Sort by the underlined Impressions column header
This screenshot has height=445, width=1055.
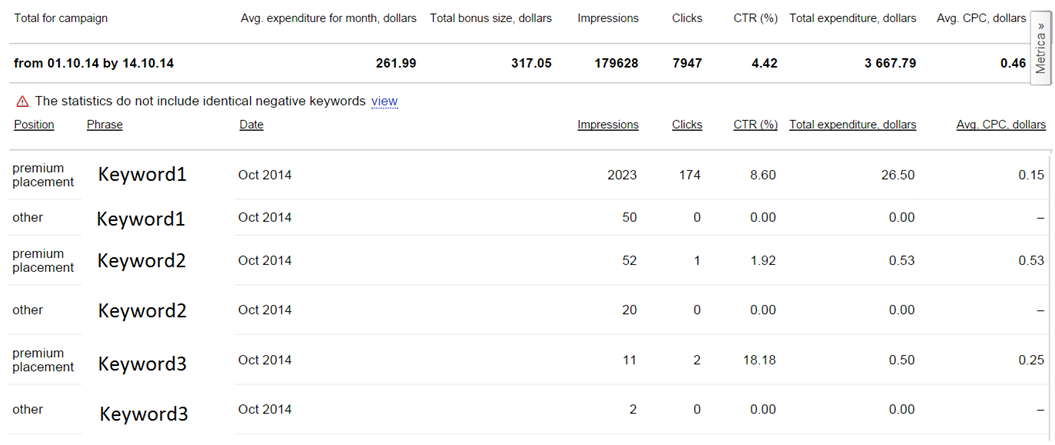[x=607, y=125]
